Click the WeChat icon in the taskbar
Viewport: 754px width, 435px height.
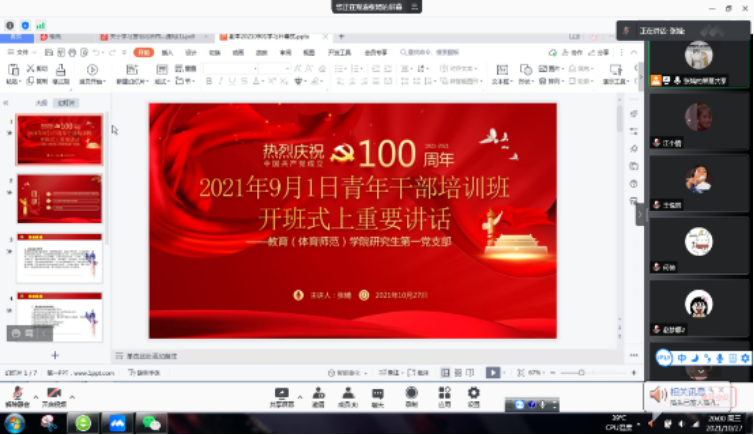click(152, 423)
